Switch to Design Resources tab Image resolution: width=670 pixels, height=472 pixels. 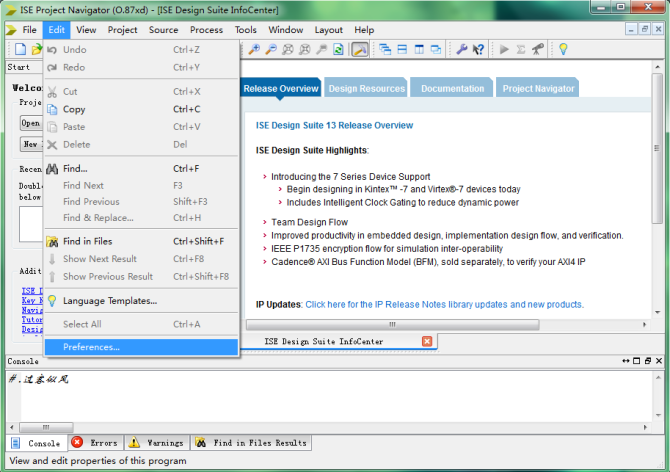coord(366,88)
